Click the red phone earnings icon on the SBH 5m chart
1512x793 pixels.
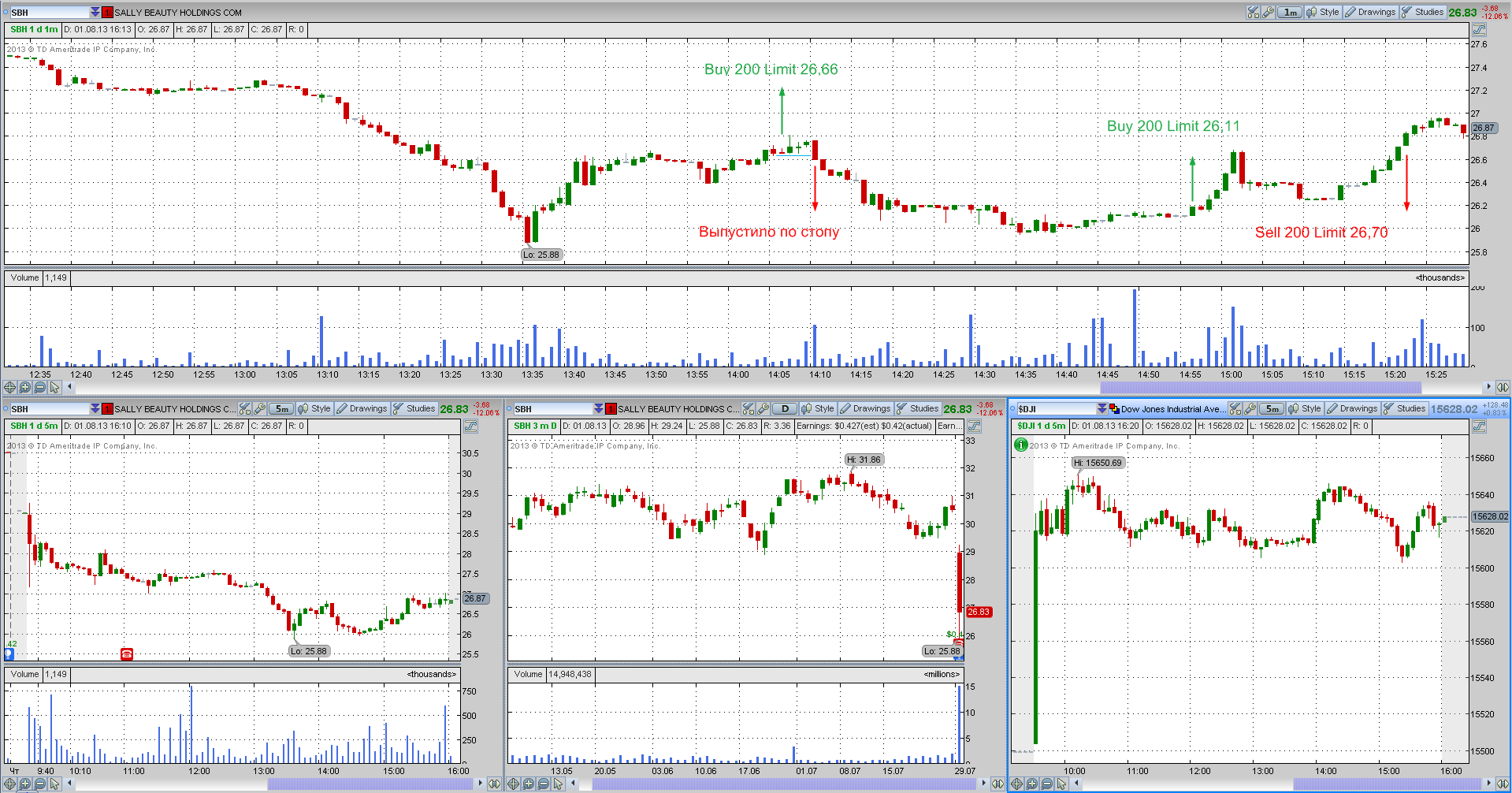[127, 653]
